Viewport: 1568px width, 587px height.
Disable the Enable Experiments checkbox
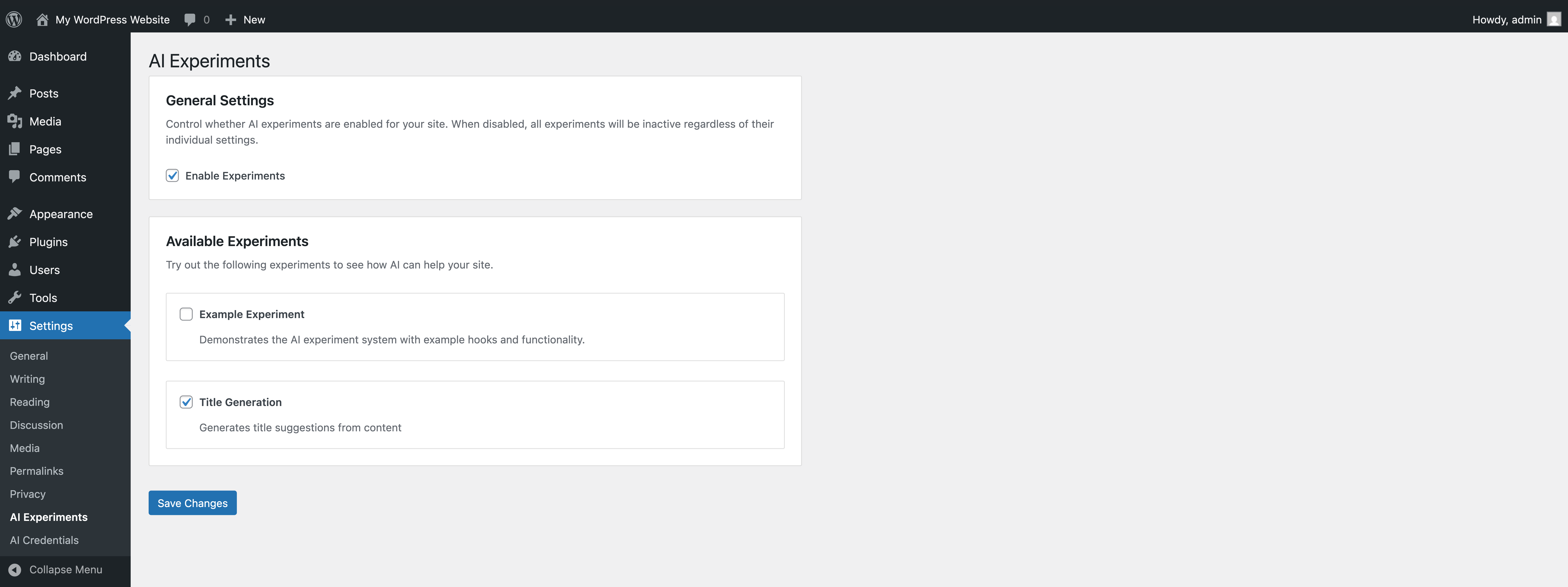[x=172, y=176]
